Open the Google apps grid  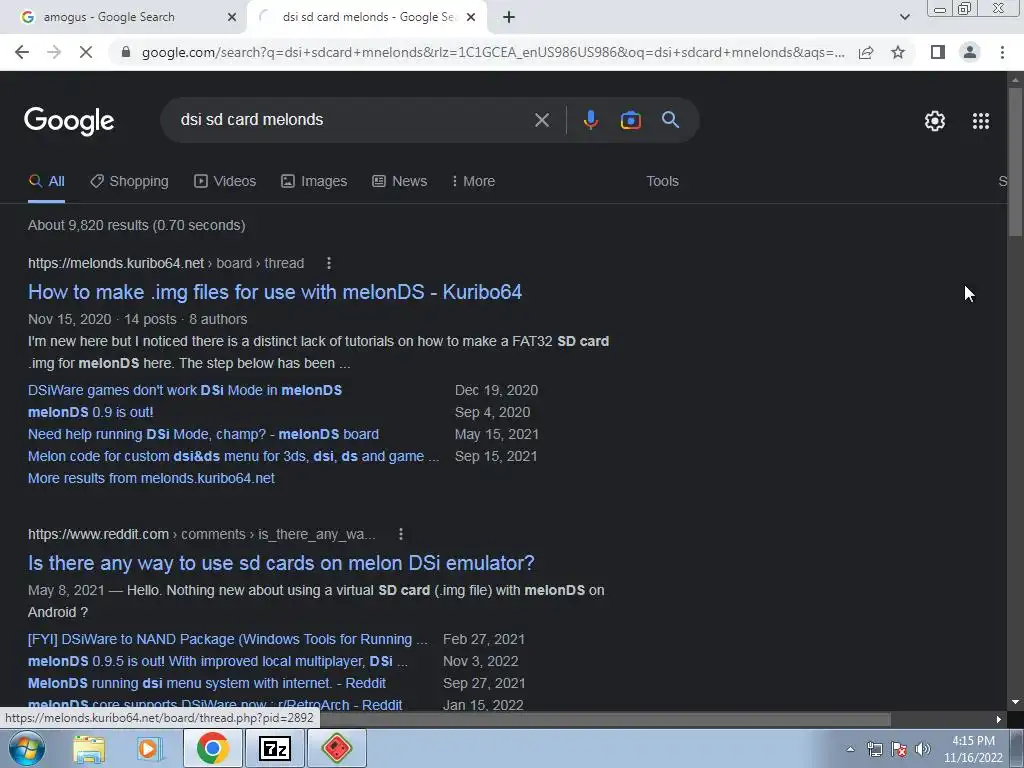click(980, 121)
